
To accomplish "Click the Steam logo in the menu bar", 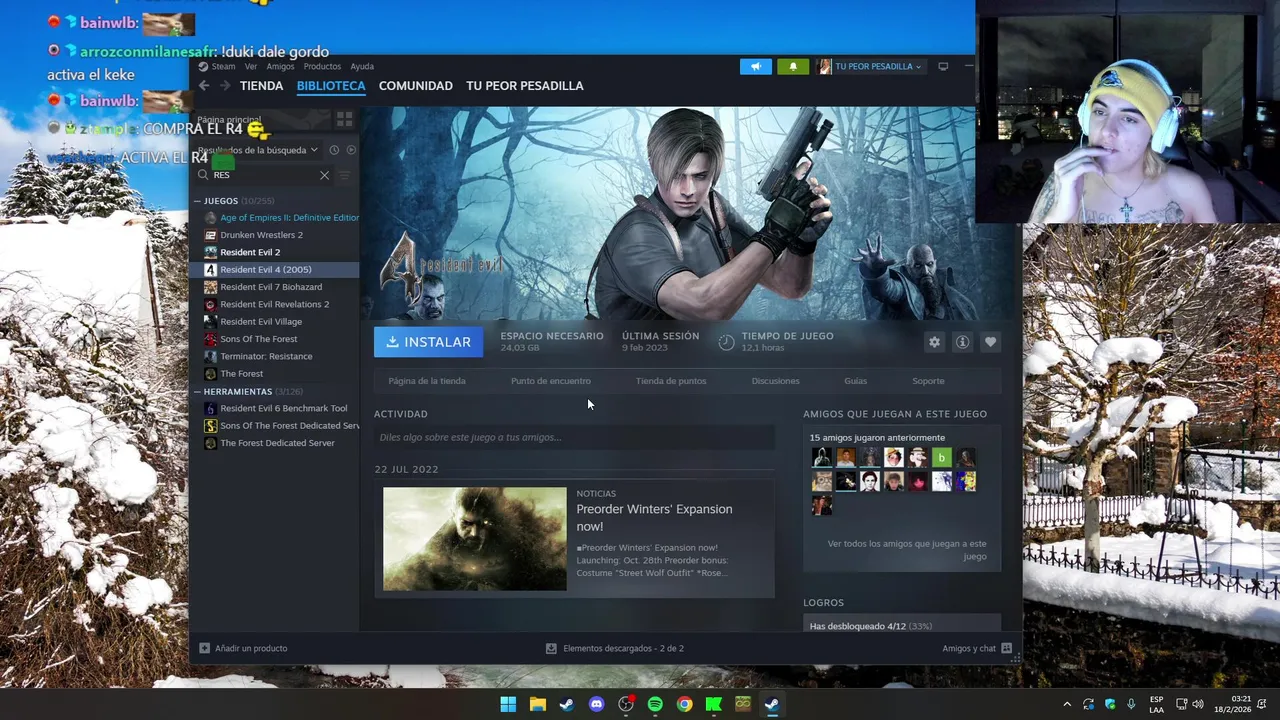I will 203,67.
